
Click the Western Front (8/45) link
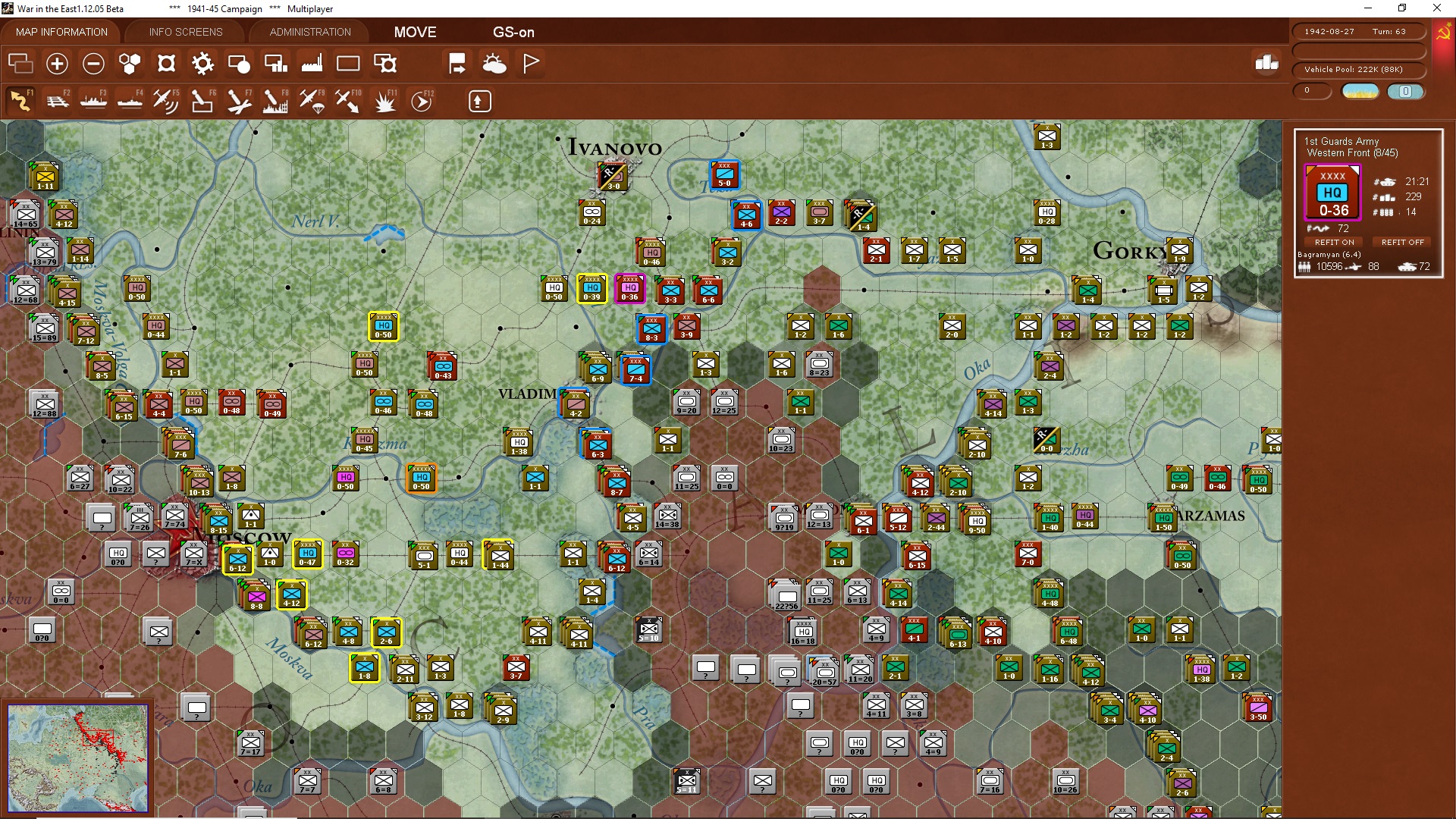click(x=1352, y=152)
